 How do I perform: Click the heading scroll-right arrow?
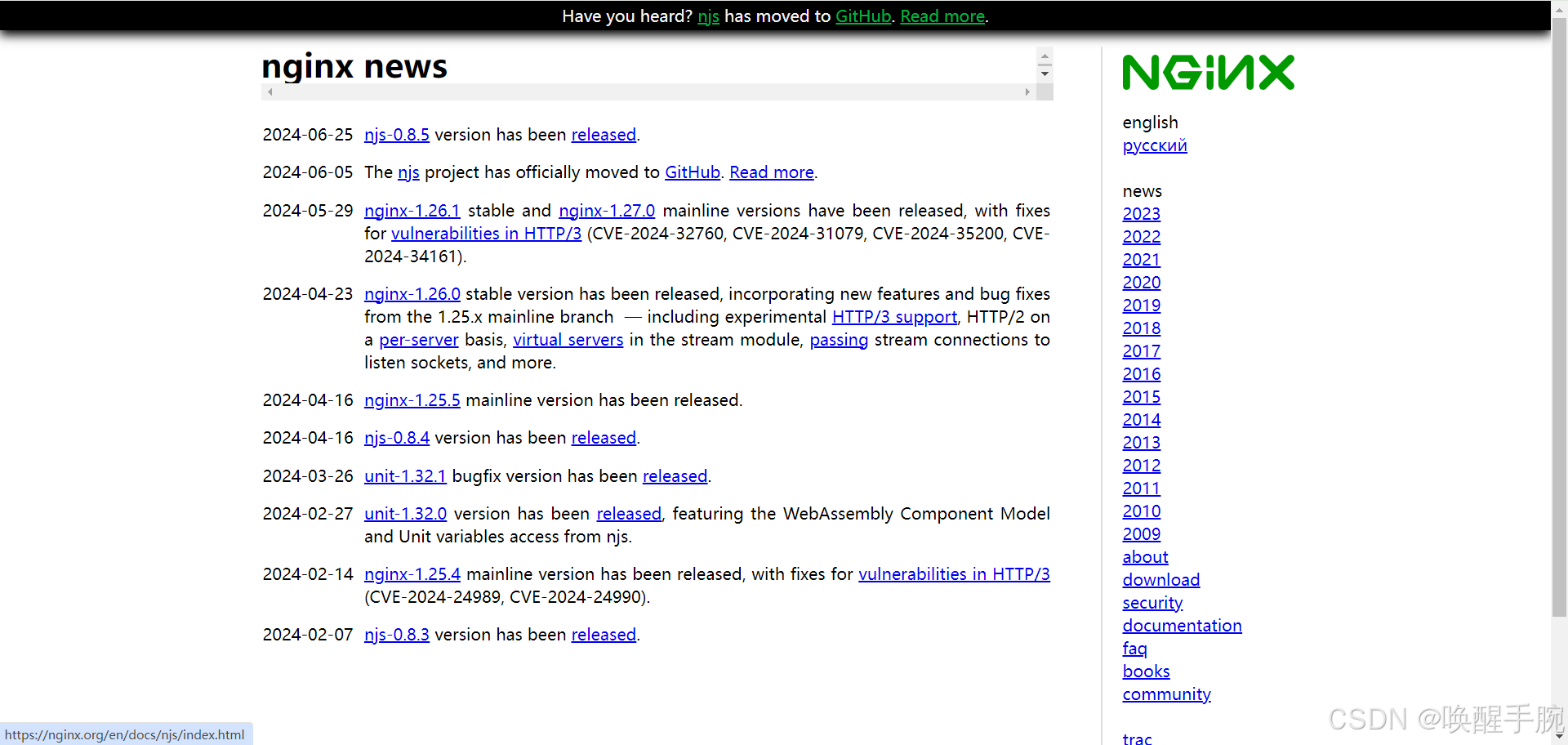coord(1027,92)
